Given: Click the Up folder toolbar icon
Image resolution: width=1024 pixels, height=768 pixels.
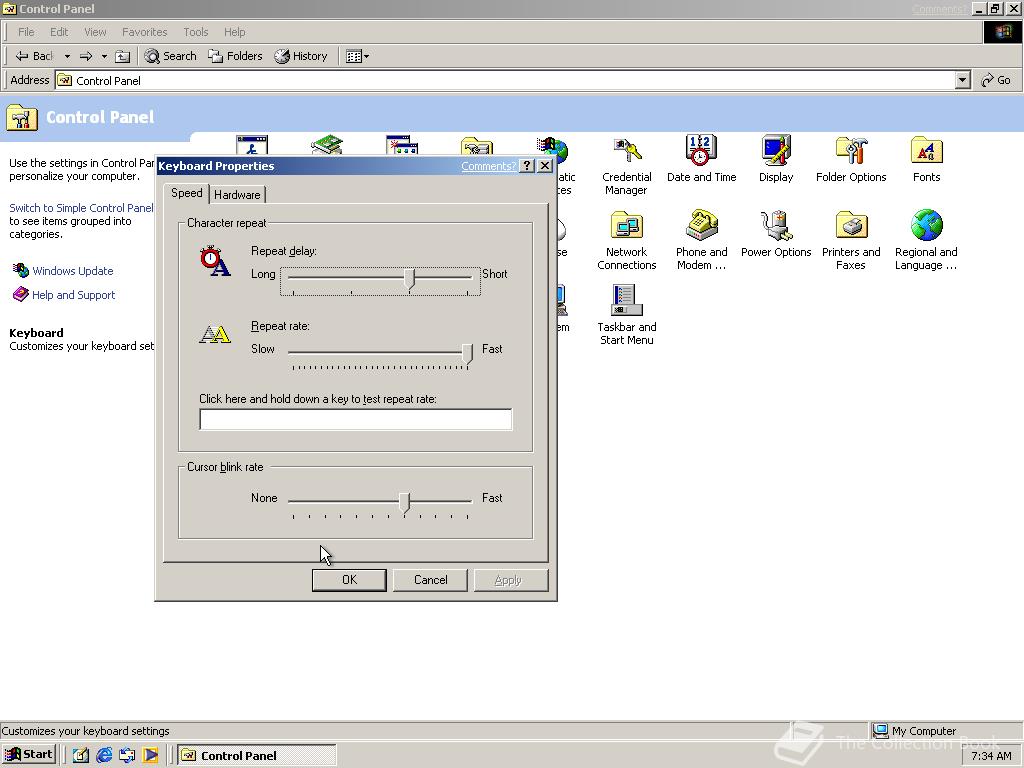Looking at the screenshot, I should pyautogui.click(x=123, y=56).
